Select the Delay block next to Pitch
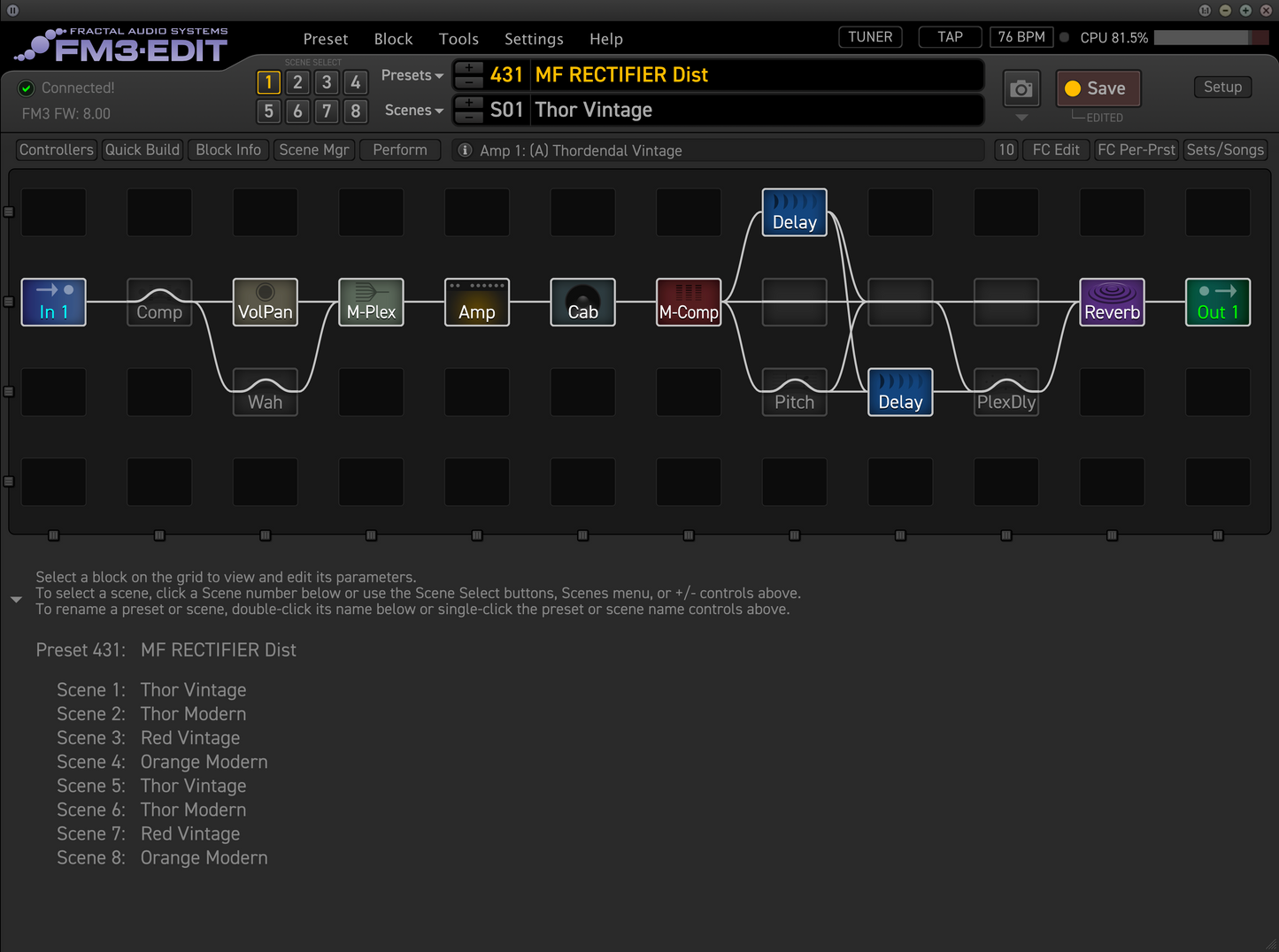1279x952 pixels. pos(900,392)
